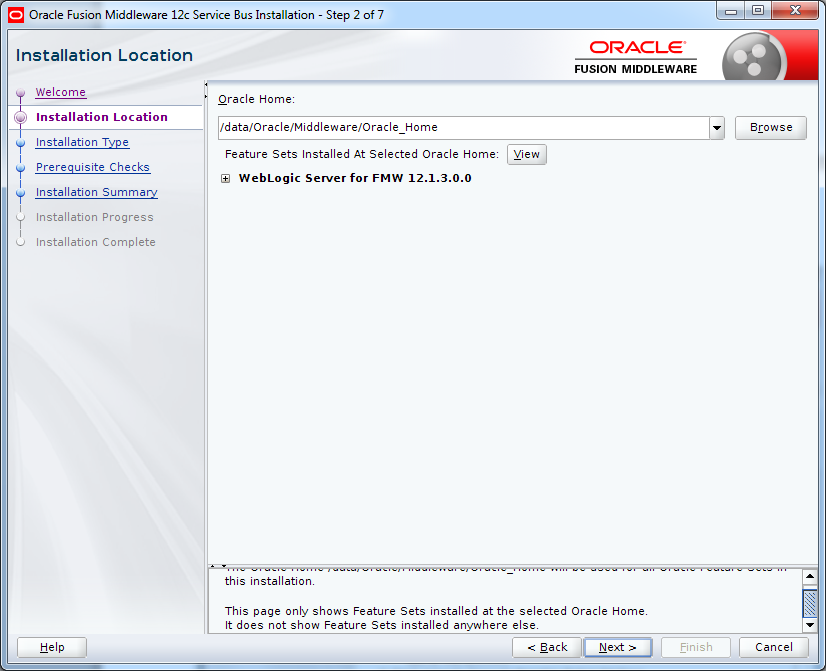Image resolution: width=826 pixels, height=671 pixels.
Task: Click the Browse button
Action: (x=771, y=128)
